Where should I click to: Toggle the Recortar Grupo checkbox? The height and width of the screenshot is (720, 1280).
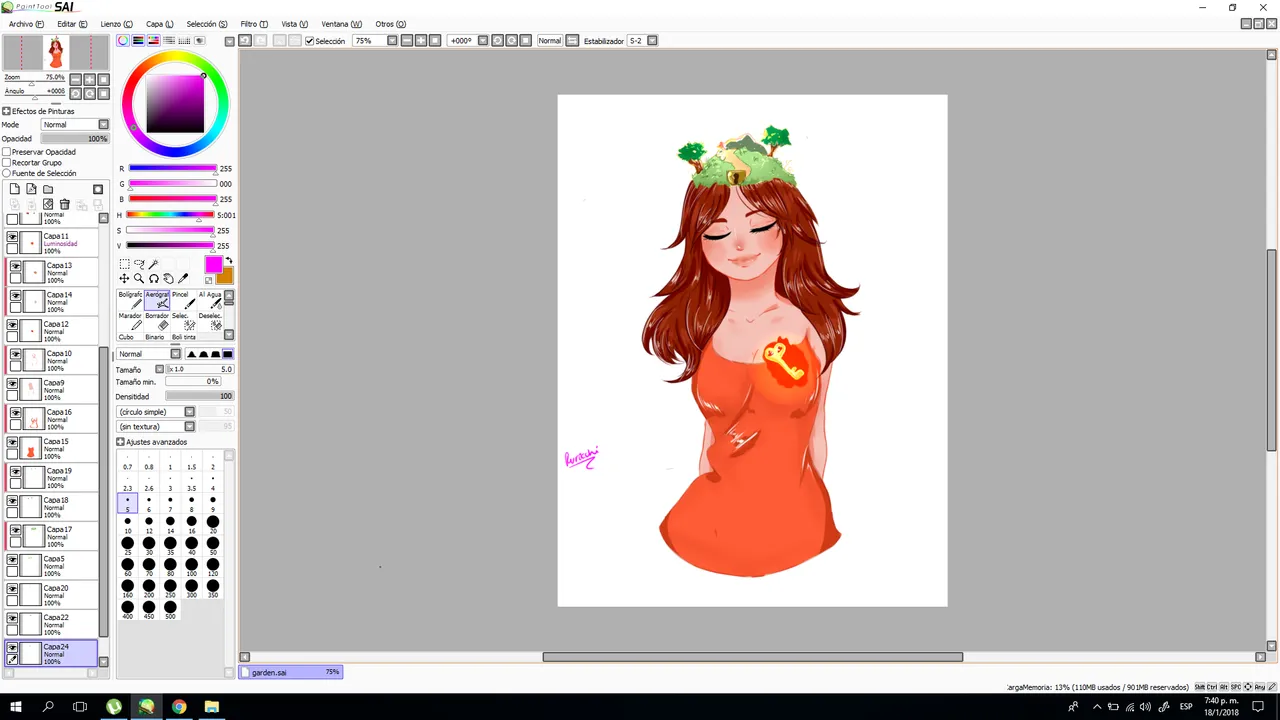pos(7,163)
